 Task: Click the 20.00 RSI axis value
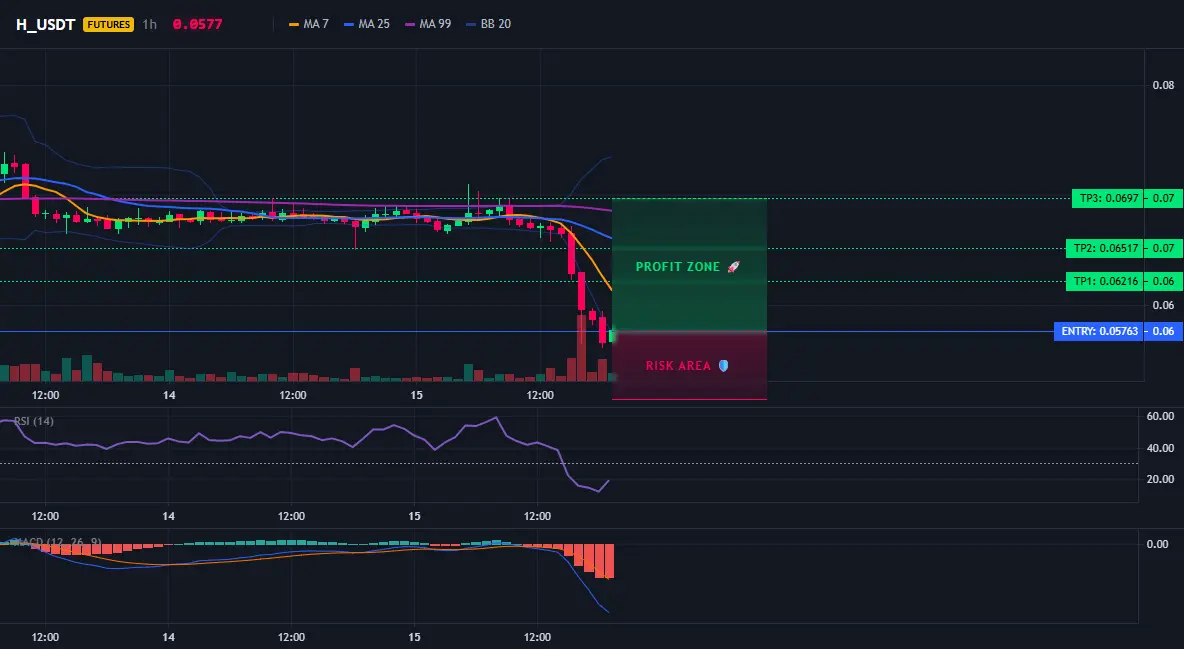tap(1160, 479)
